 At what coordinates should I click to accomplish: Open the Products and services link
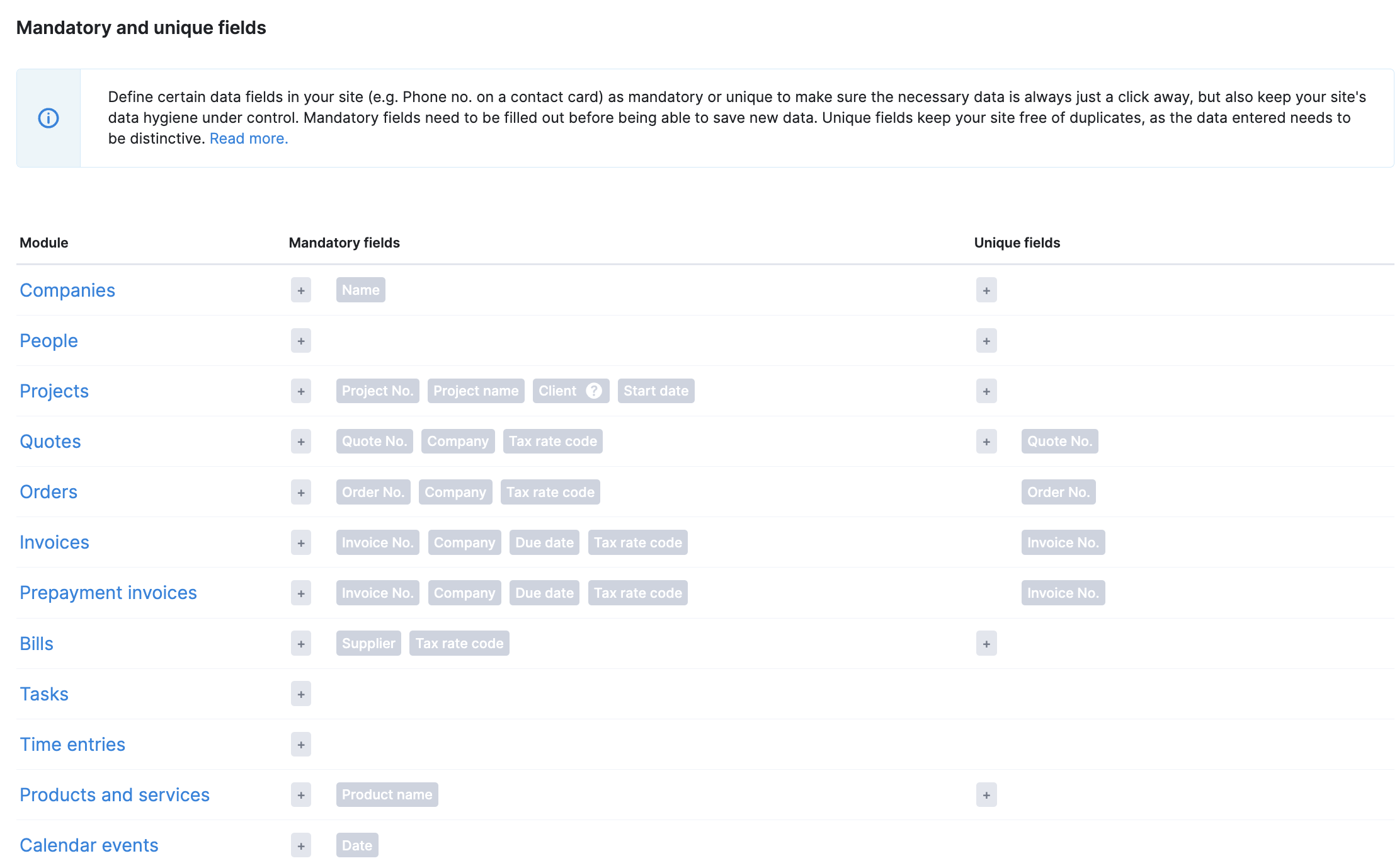click(115, 795)
